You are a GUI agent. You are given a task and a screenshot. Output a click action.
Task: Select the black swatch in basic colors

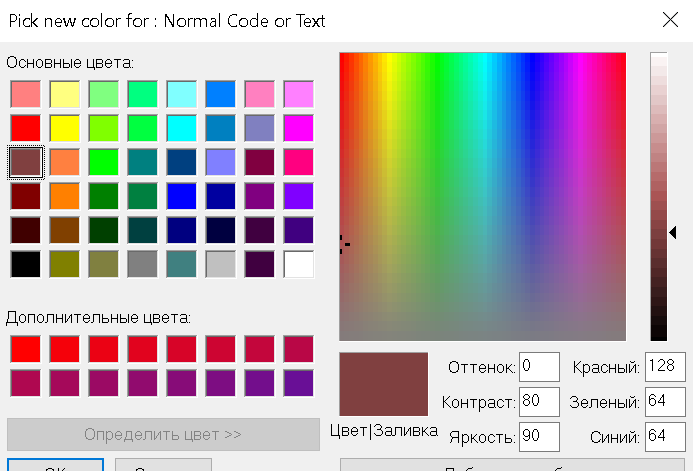click(x=26, y=264)
